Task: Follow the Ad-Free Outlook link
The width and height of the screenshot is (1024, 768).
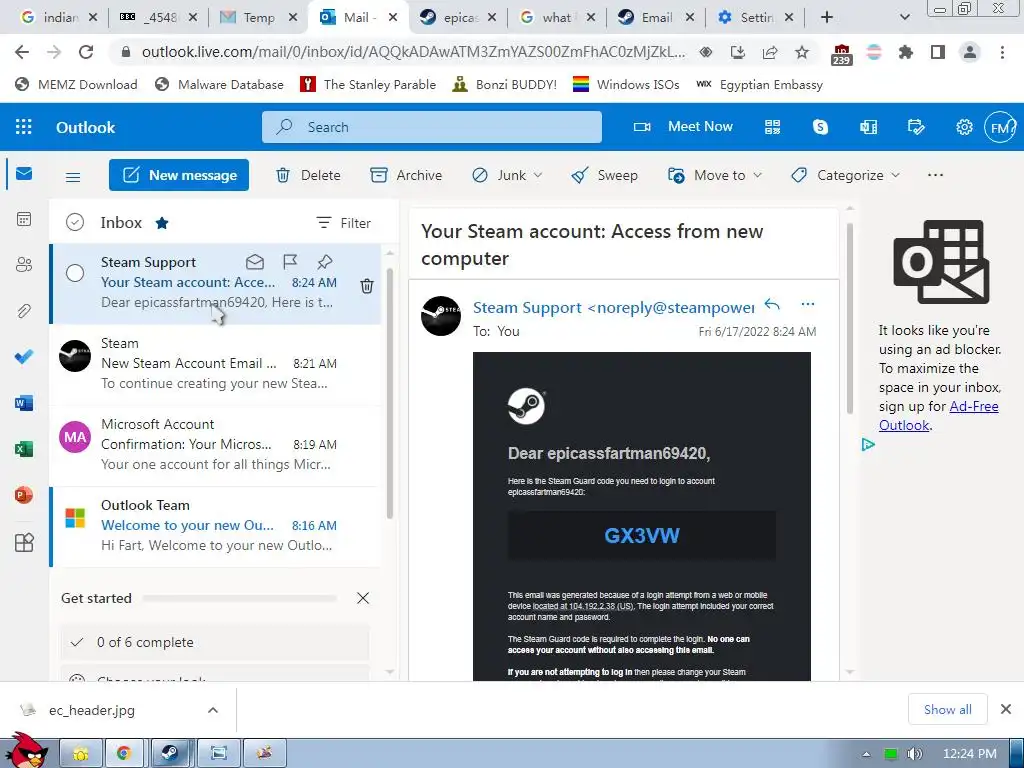Action: (938, 415)
